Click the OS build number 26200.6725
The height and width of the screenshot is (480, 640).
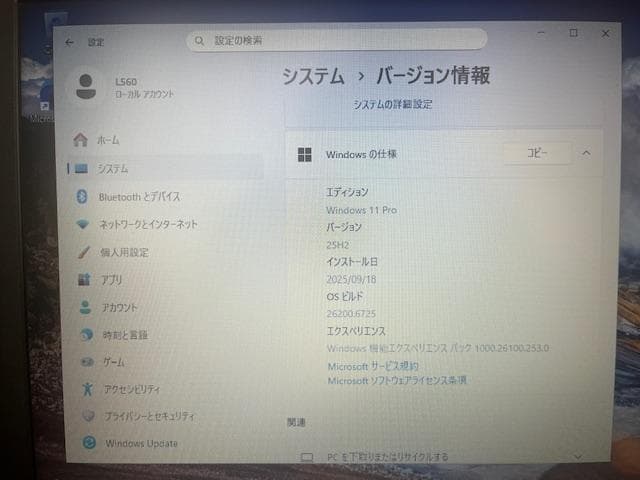click(351, 314)
